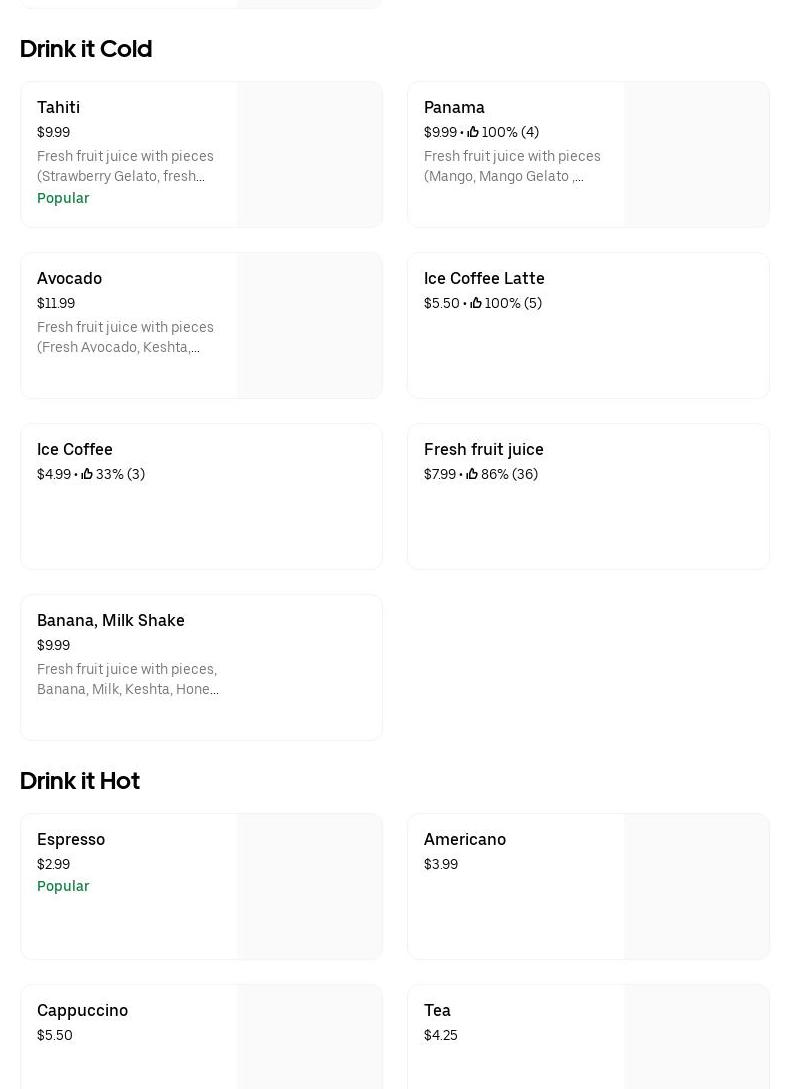This screenshot has height=1089, width=804.
Task: Open the Banana, Milk Shake item
Action: click(x=111, y=620)
